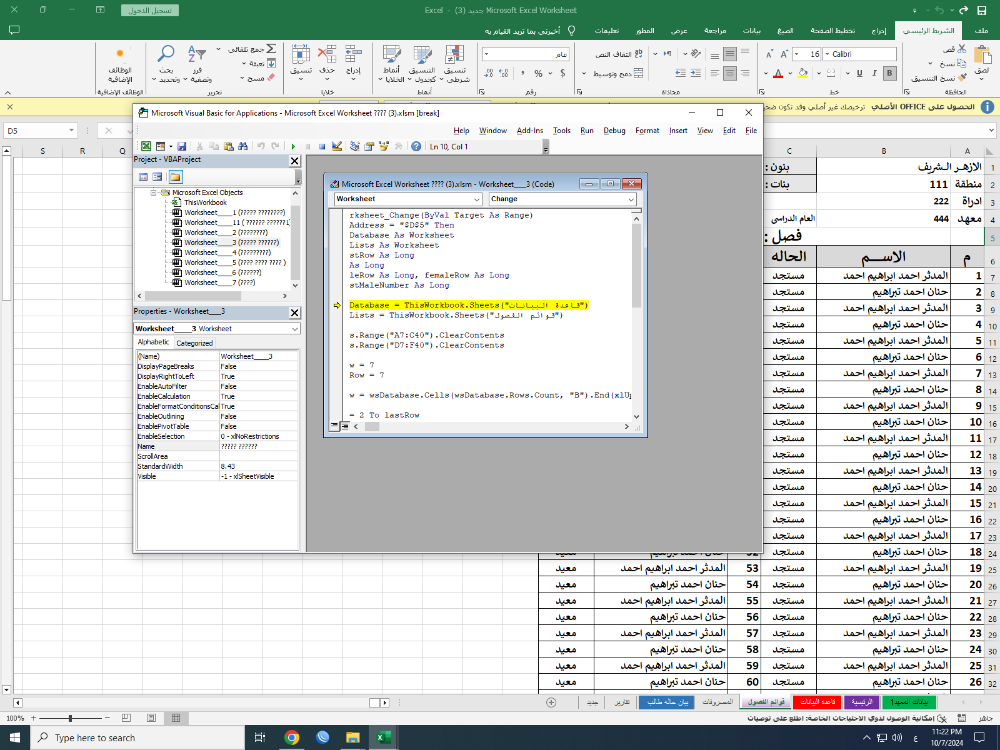Screen dimensions: 1000x750
Task: Switch to the Alphabetic tab in Properties
Action: [154, 342]
